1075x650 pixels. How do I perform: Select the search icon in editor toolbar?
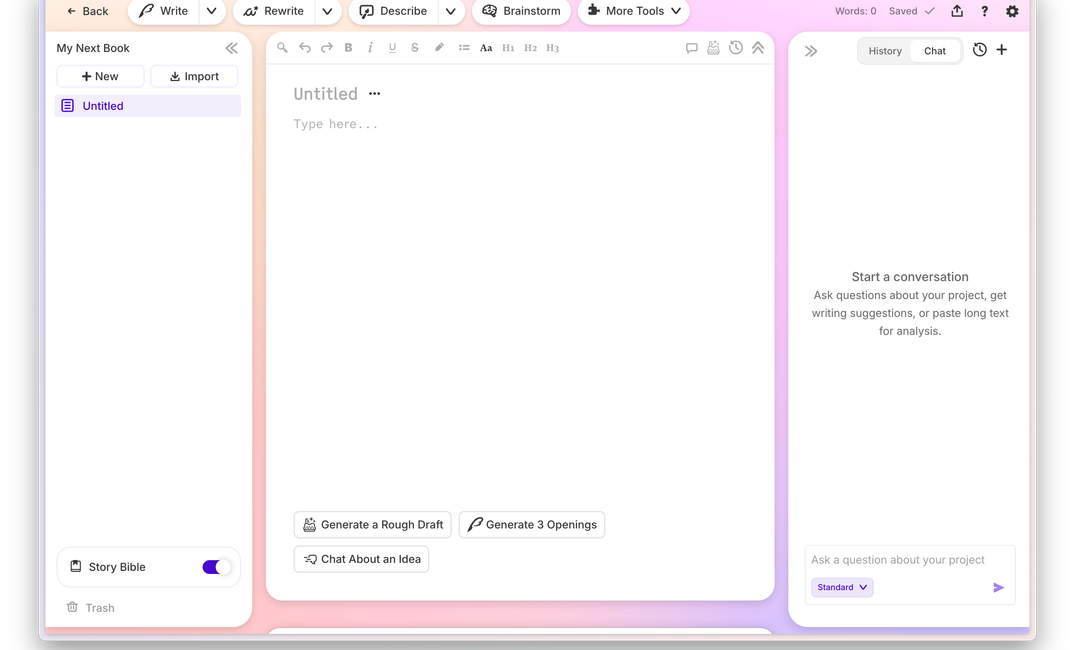[281, 47]
